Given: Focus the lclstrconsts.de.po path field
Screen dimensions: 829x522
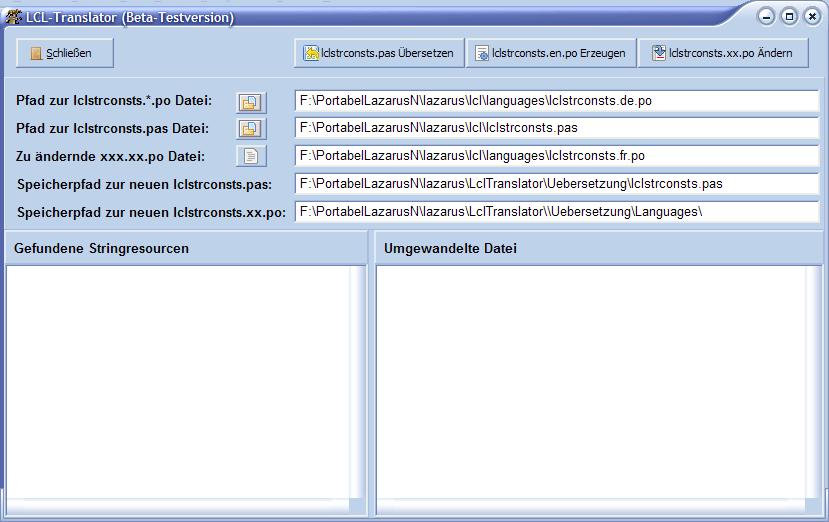Looking at the screenshot, I should [556, 101].
